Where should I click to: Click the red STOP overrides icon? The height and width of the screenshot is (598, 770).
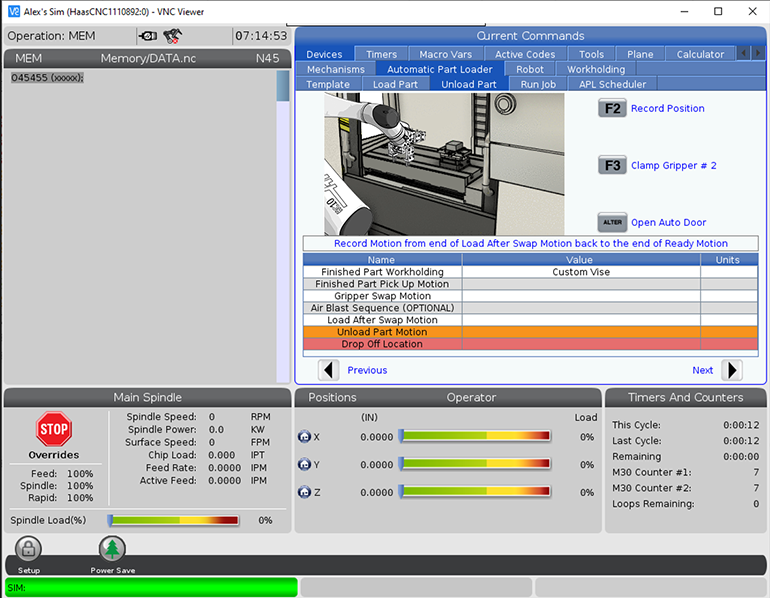tap(54, 430)
